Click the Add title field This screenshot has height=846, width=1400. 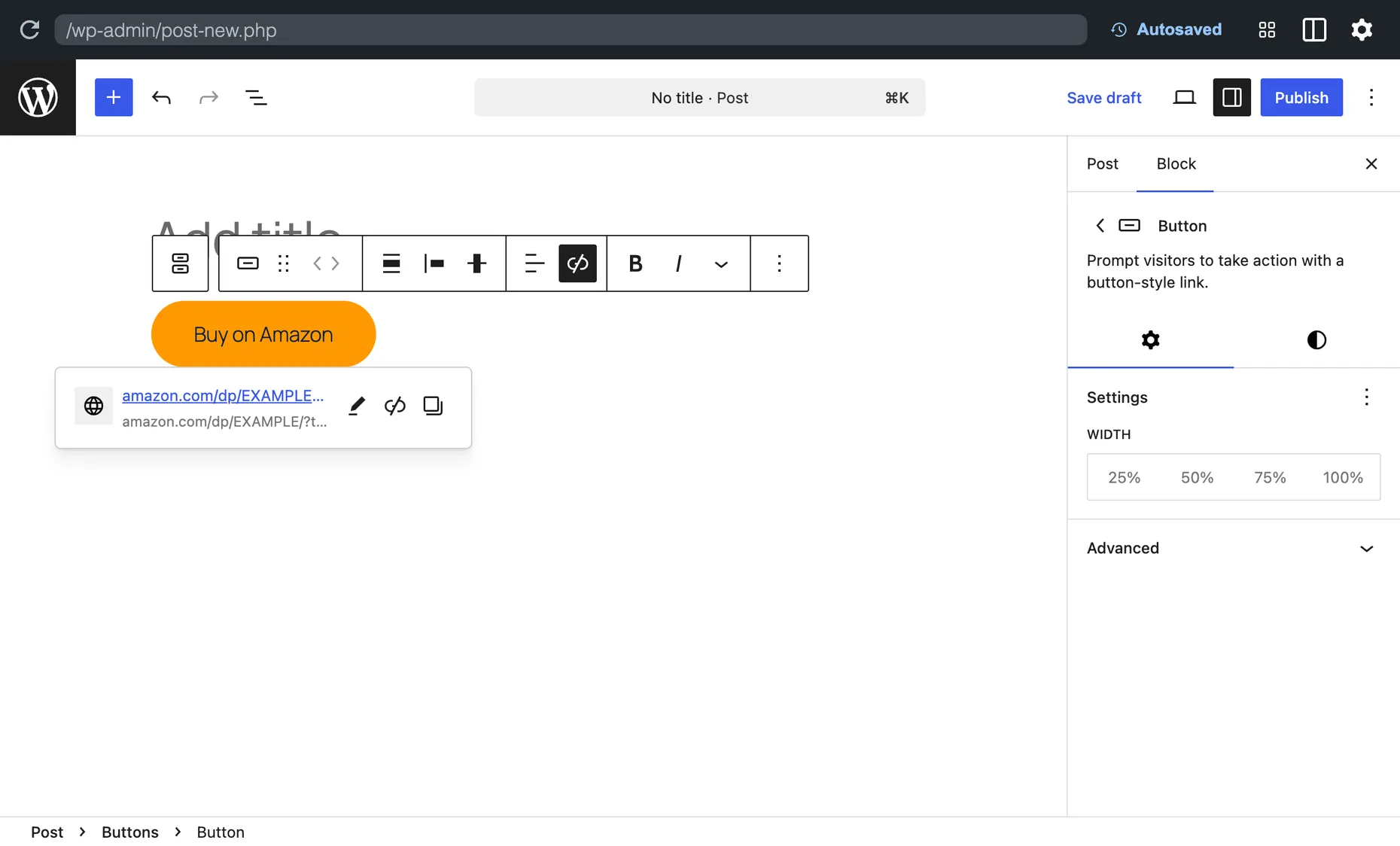(x=248, y=227)
